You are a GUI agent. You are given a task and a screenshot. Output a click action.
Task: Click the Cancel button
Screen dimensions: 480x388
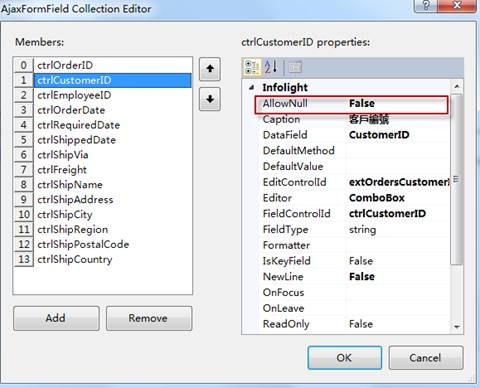[x=426, y=358]
